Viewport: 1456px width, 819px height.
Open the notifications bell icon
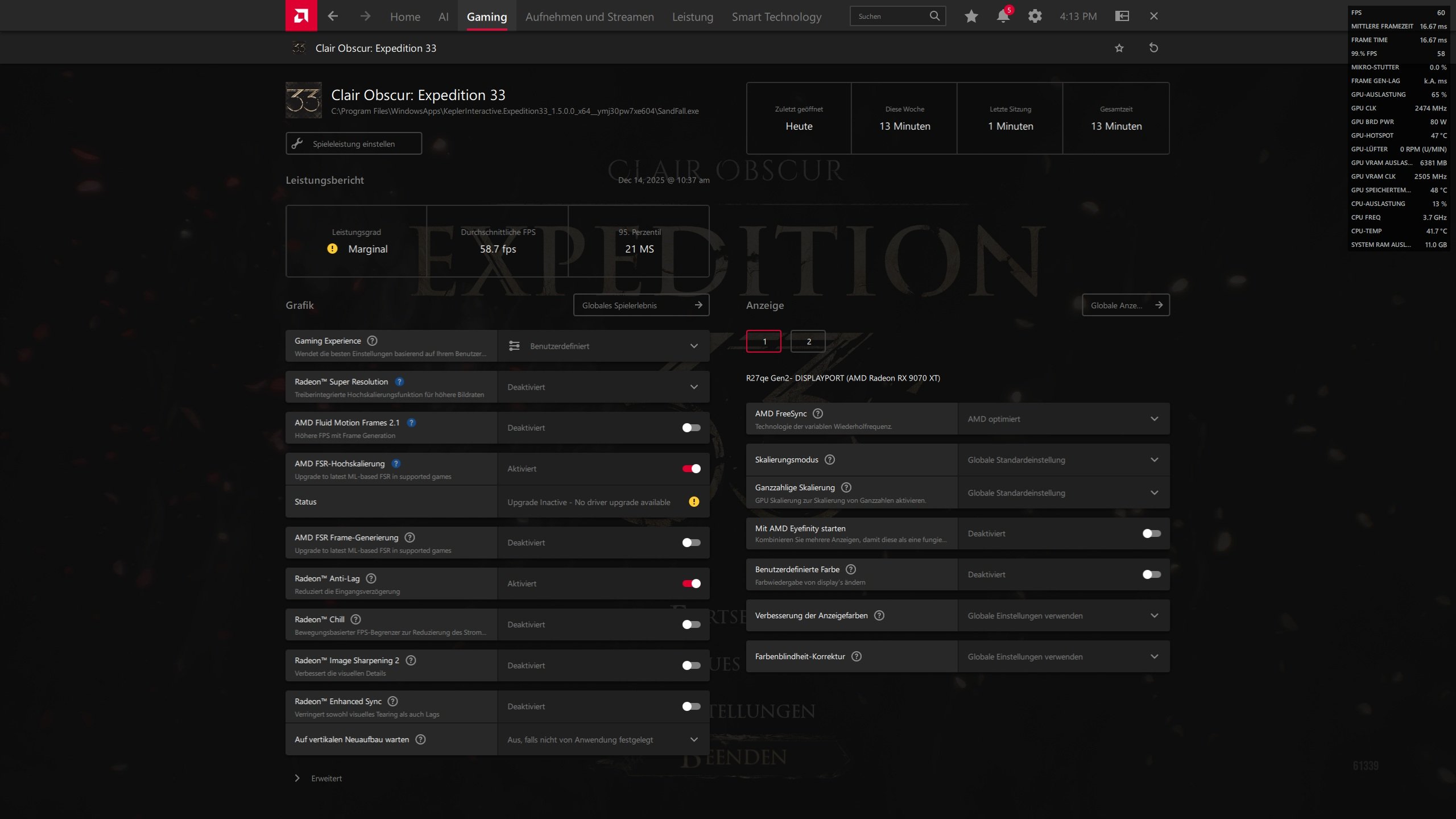click(1003, 16)
